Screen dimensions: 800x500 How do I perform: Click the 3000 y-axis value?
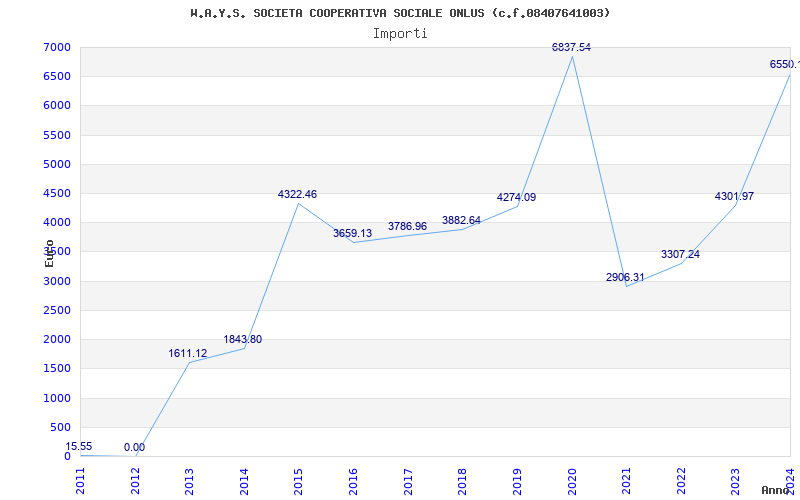coord(57,281)
